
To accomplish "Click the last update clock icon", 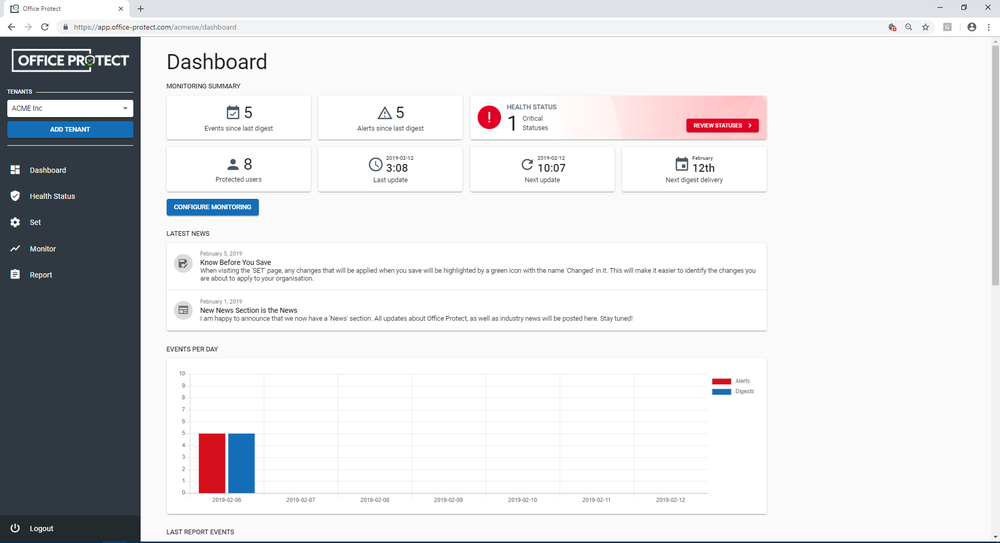I will (376, 165).
